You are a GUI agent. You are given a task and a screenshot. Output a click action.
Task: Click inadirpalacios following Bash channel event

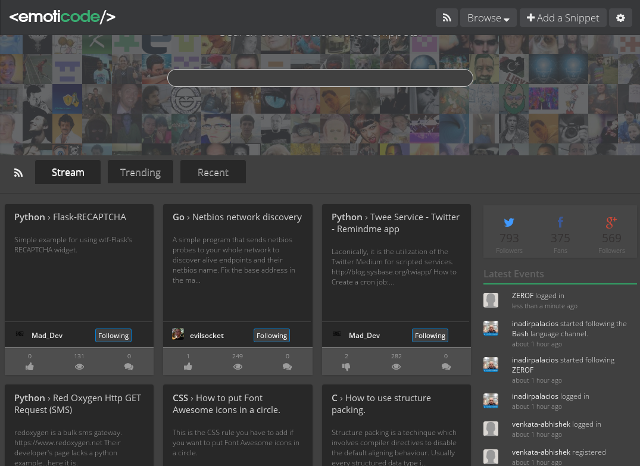569,328
